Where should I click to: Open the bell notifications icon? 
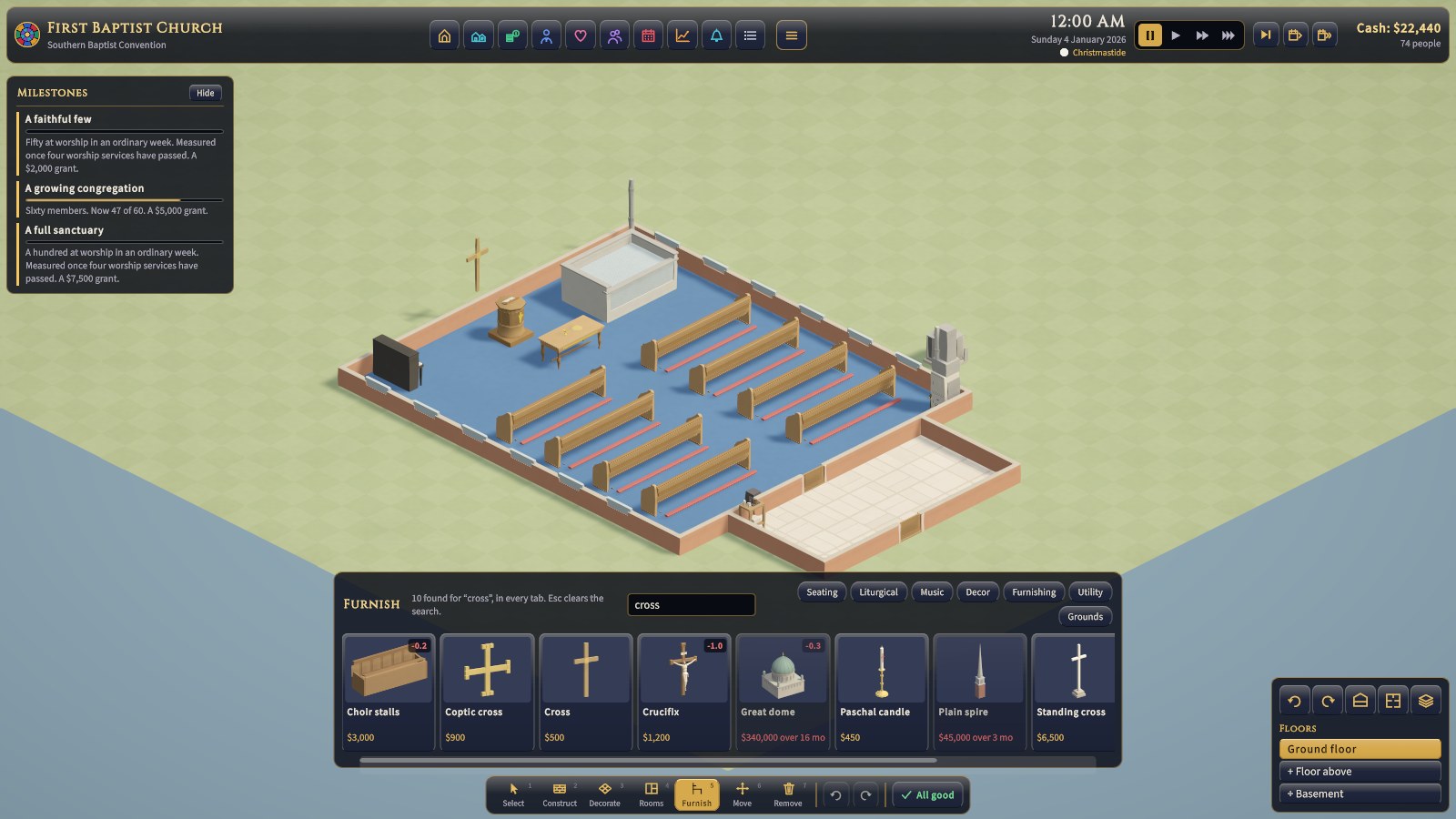click(x=716, y=35)
